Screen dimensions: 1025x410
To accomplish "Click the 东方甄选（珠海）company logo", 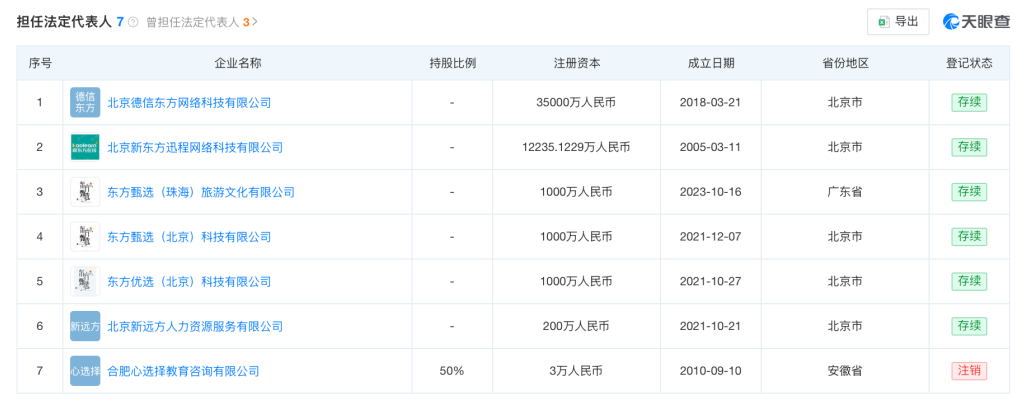I will tap(85, 192).
